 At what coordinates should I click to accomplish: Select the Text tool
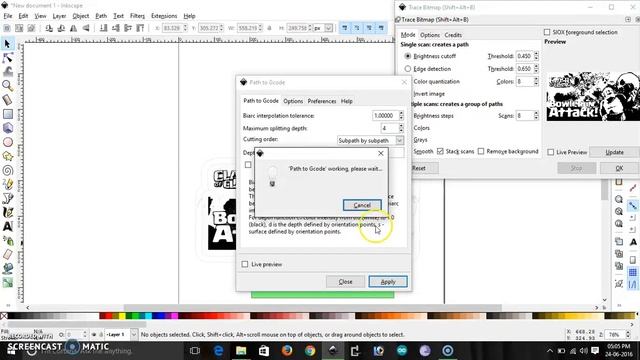coord(7,227)
